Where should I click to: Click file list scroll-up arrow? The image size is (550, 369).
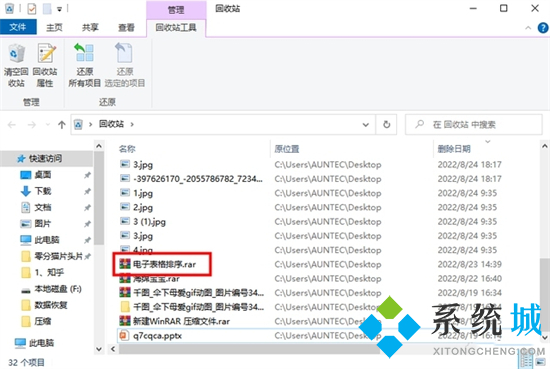click(x=544, y=146)
